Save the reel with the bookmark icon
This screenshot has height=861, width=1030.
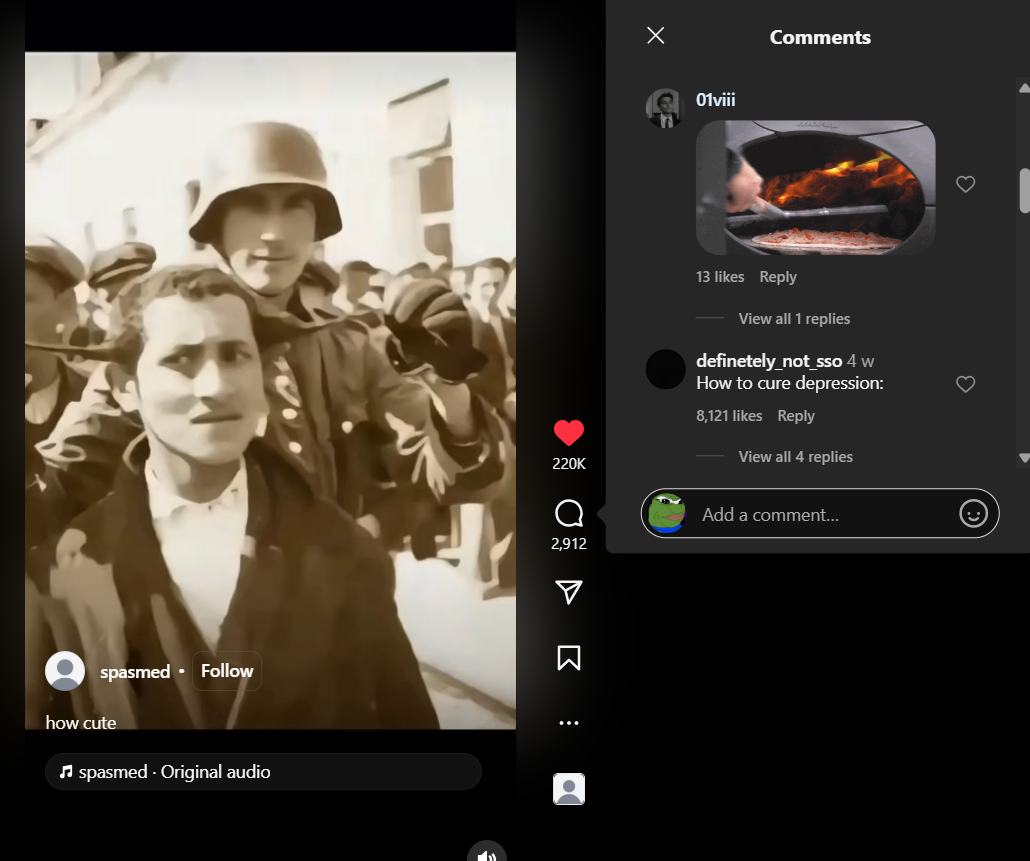click(x=569, y=657)
